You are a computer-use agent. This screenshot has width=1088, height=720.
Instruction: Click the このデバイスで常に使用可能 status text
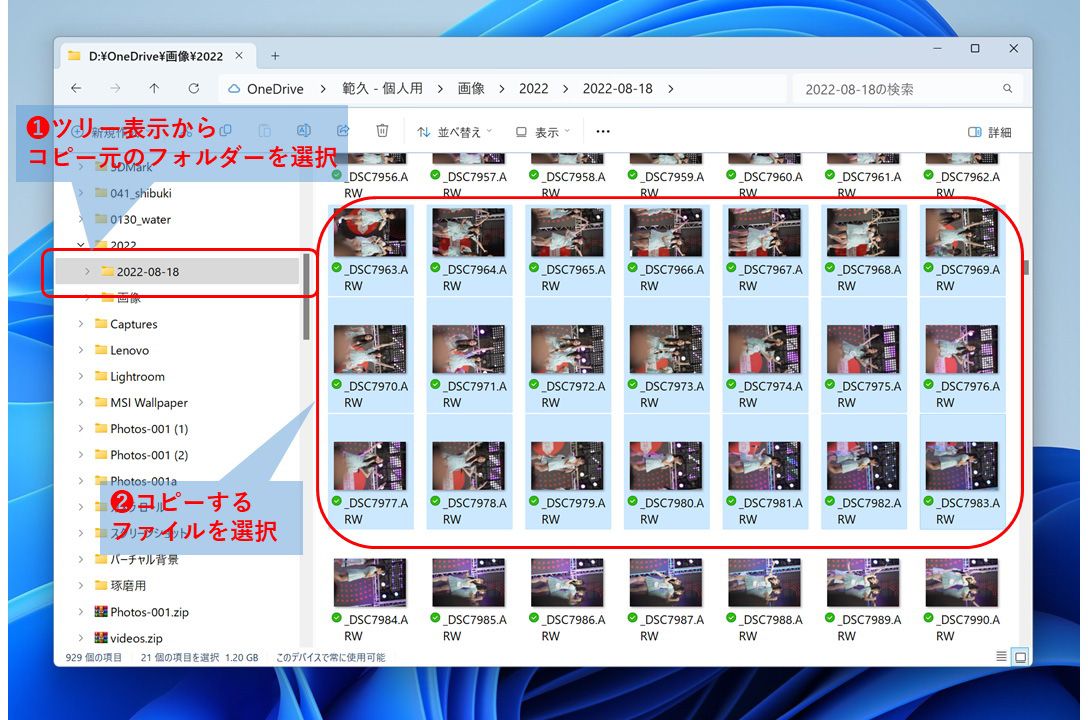tap(330, 657)
